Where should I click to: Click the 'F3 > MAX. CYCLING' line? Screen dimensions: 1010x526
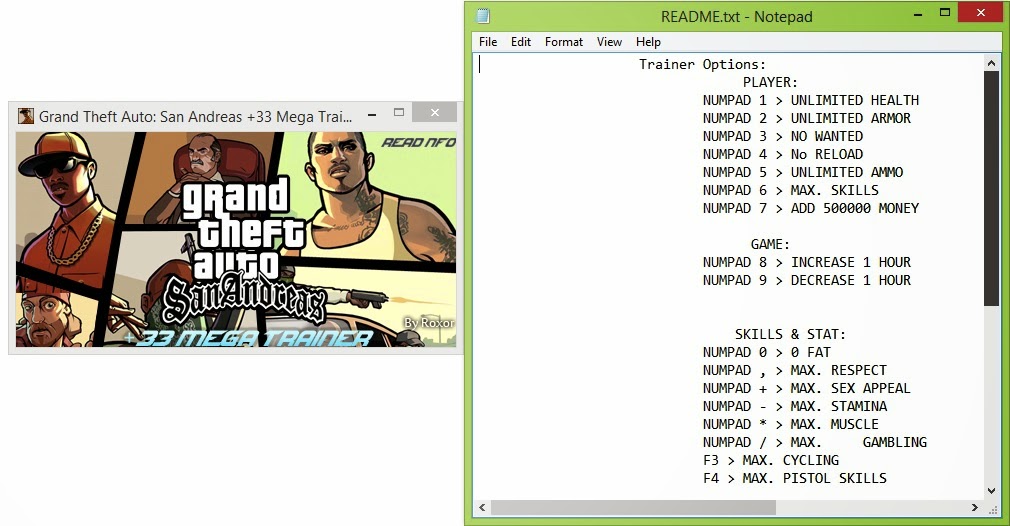point(771,461)
